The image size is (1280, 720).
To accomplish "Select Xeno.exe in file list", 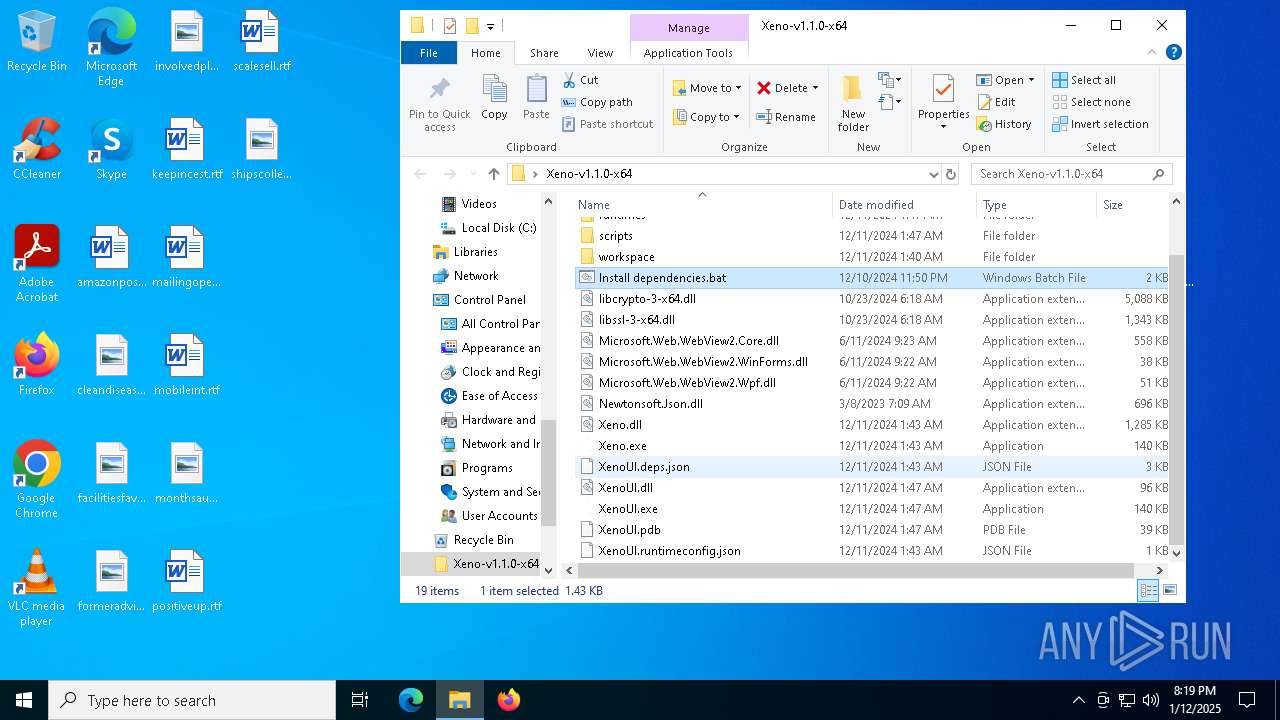I will click(622, 446).
